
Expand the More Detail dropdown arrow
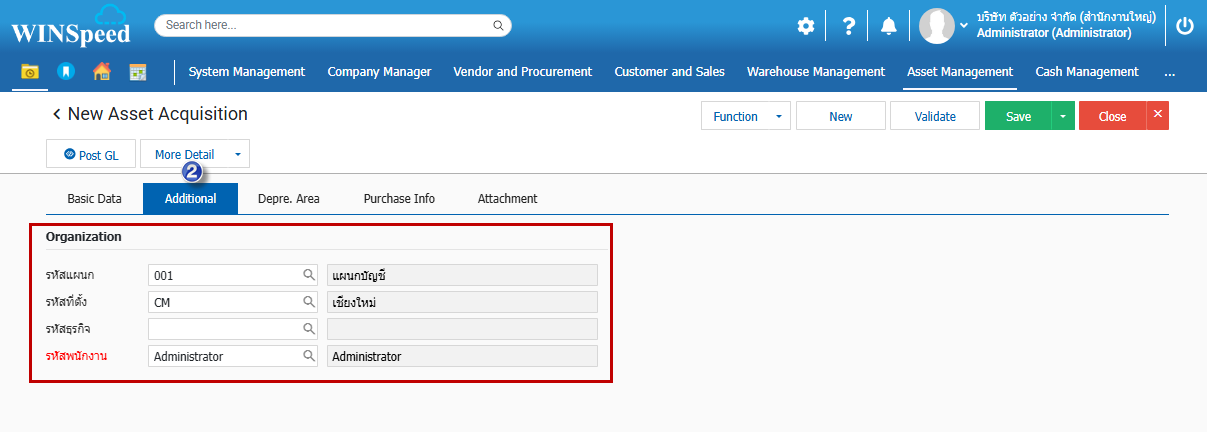(237, 155)
